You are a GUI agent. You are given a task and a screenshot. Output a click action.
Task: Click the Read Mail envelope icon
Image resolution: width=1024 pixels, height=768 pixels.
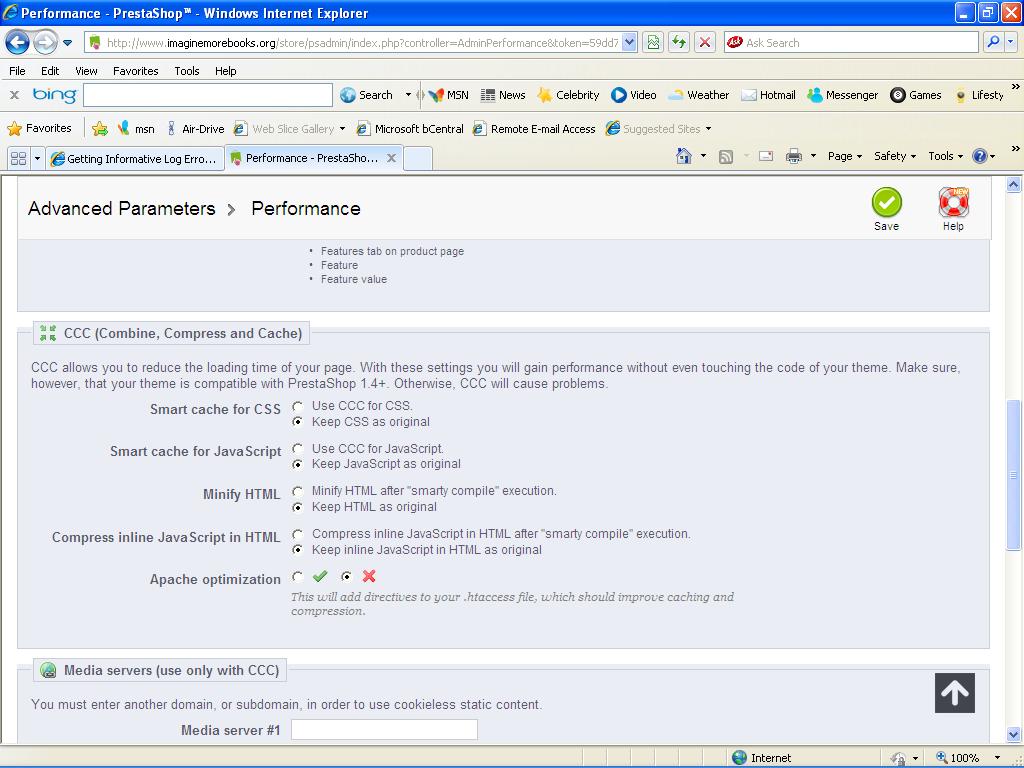[x=766, y=155]
